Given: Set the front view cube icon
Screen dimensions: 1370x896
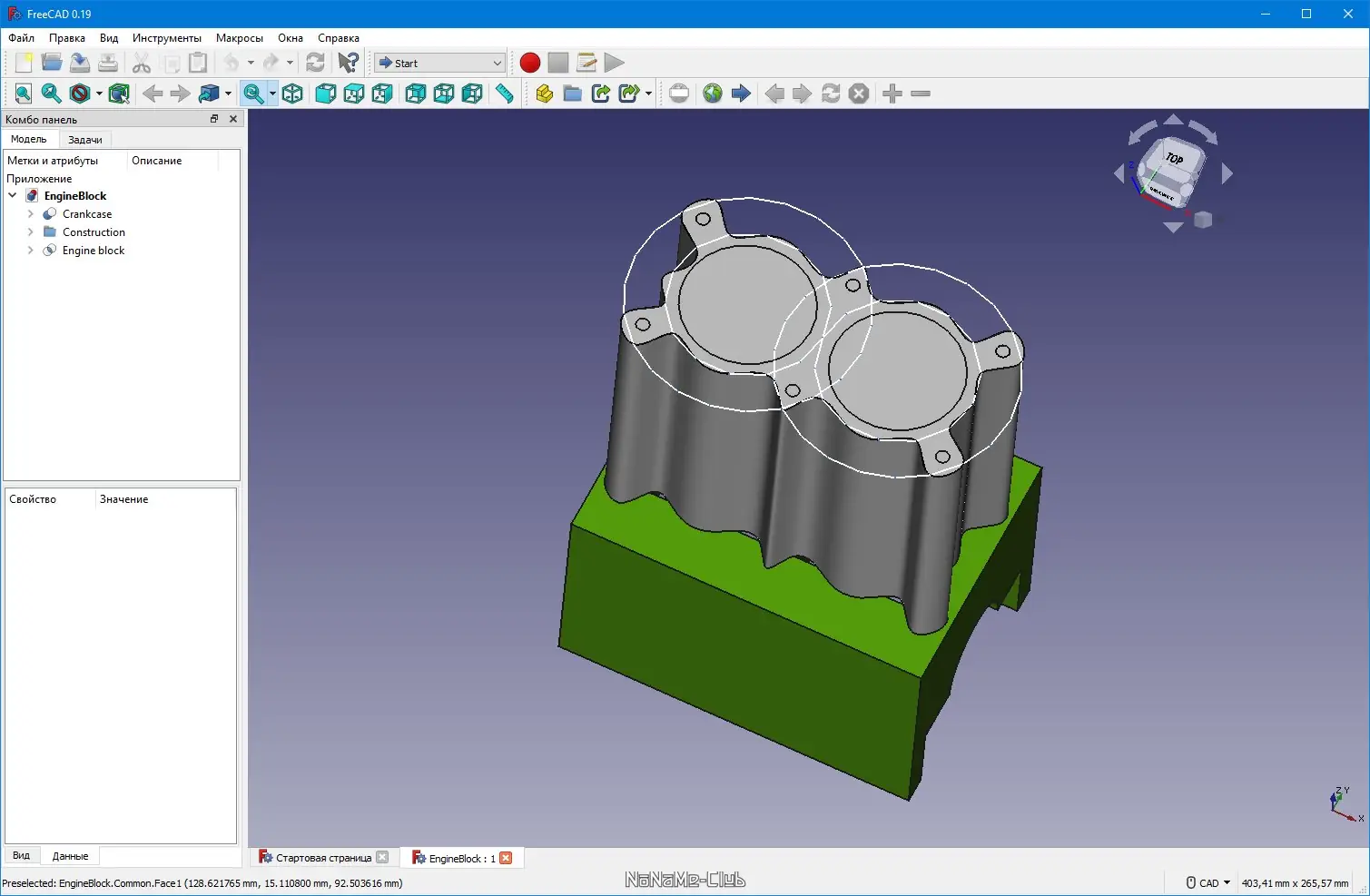Looking at the screenshot, I should pos(326,94).
